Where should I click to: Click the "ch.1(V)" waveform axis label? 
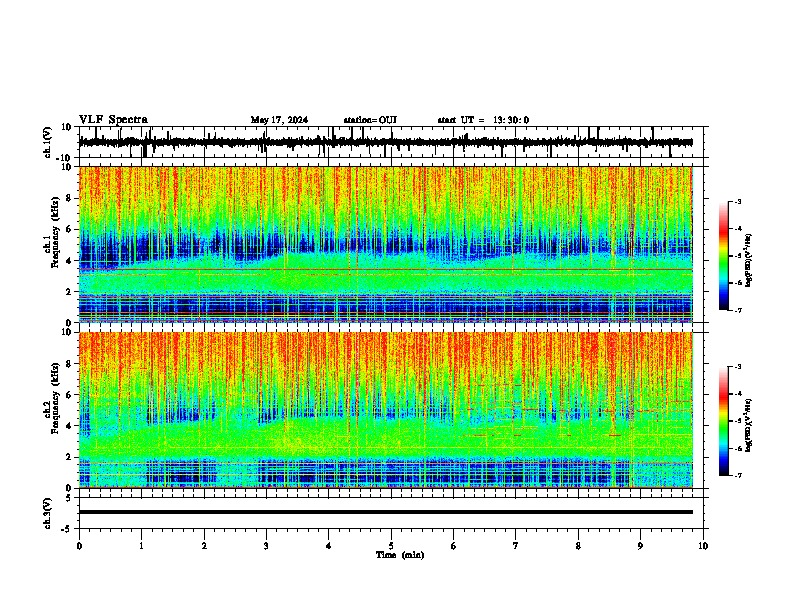pos(48,142)
